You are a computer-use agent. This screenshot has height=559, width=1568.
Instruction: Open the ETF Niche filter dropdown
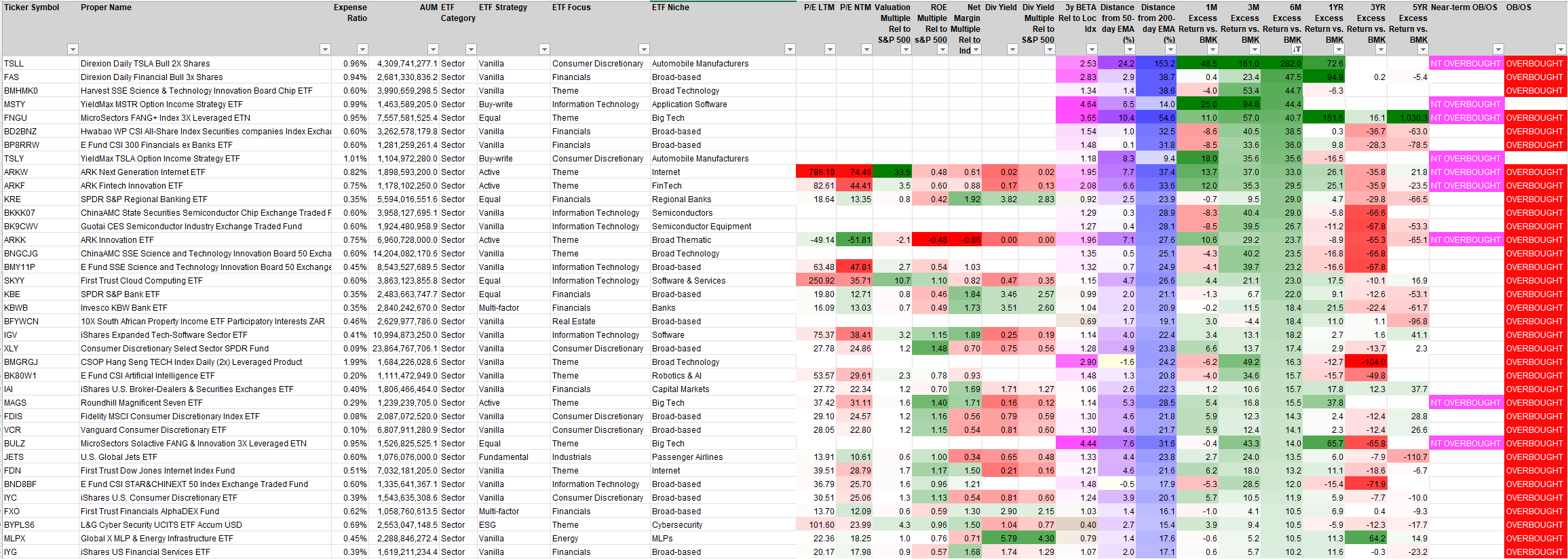[790, 50]
